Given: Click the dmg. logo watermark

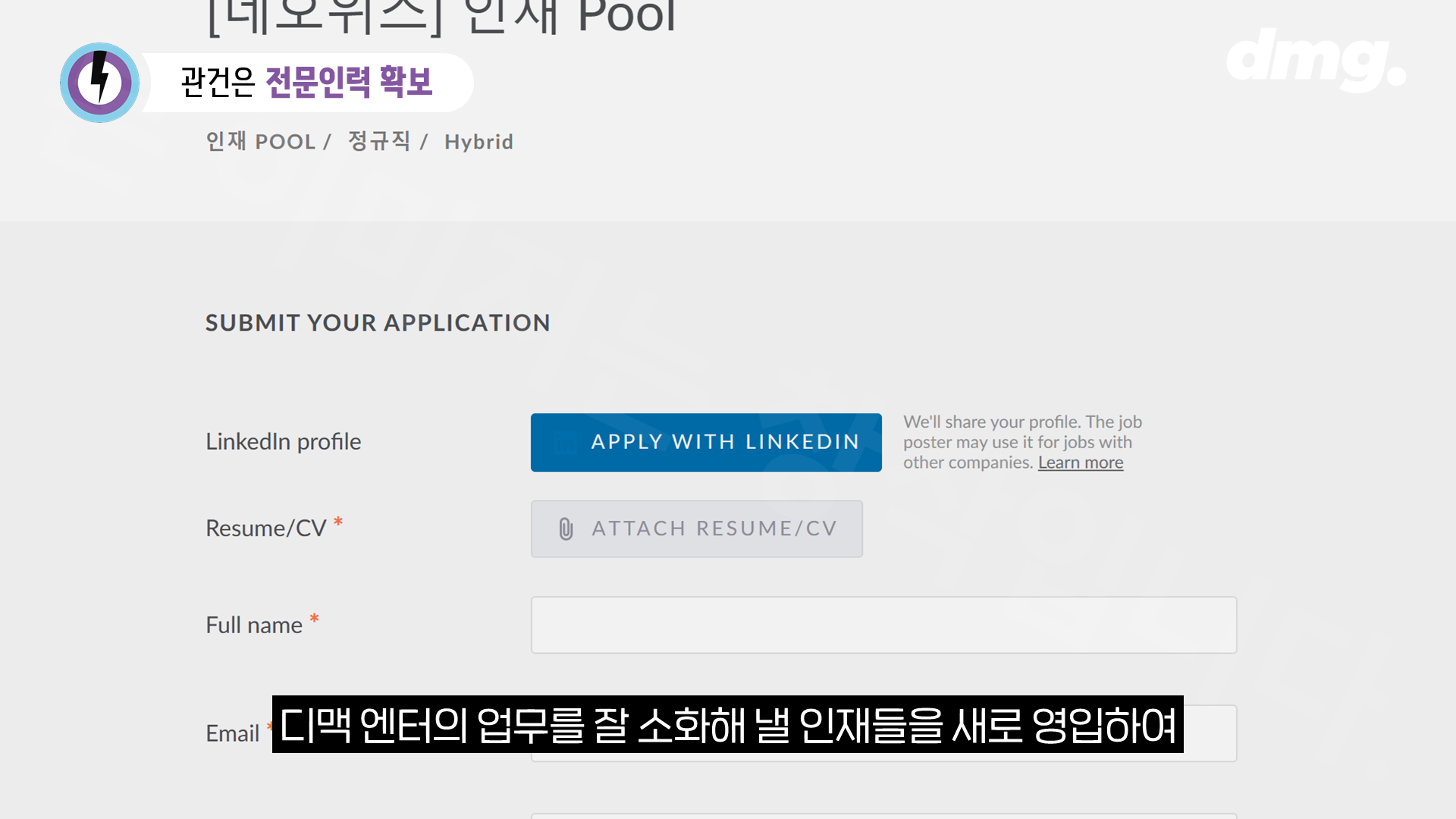Looking at the screenshot, I should 1316,60.
